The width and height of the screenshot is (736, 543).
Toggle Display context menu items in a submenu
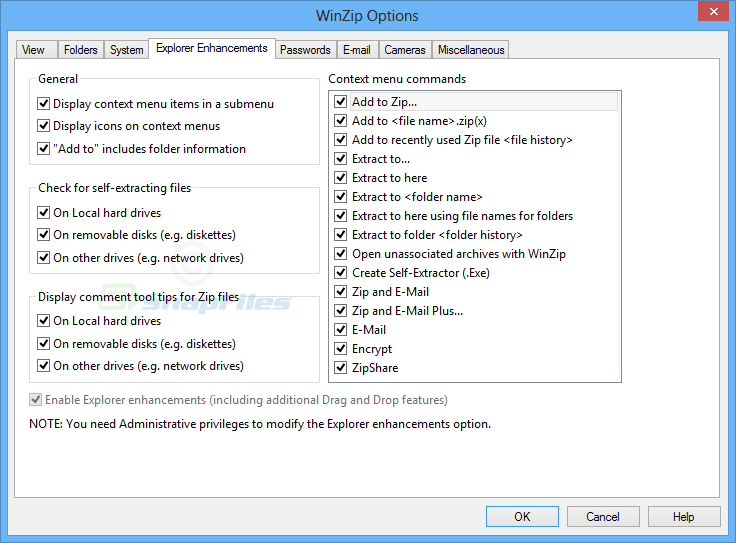tap(44, 103)
